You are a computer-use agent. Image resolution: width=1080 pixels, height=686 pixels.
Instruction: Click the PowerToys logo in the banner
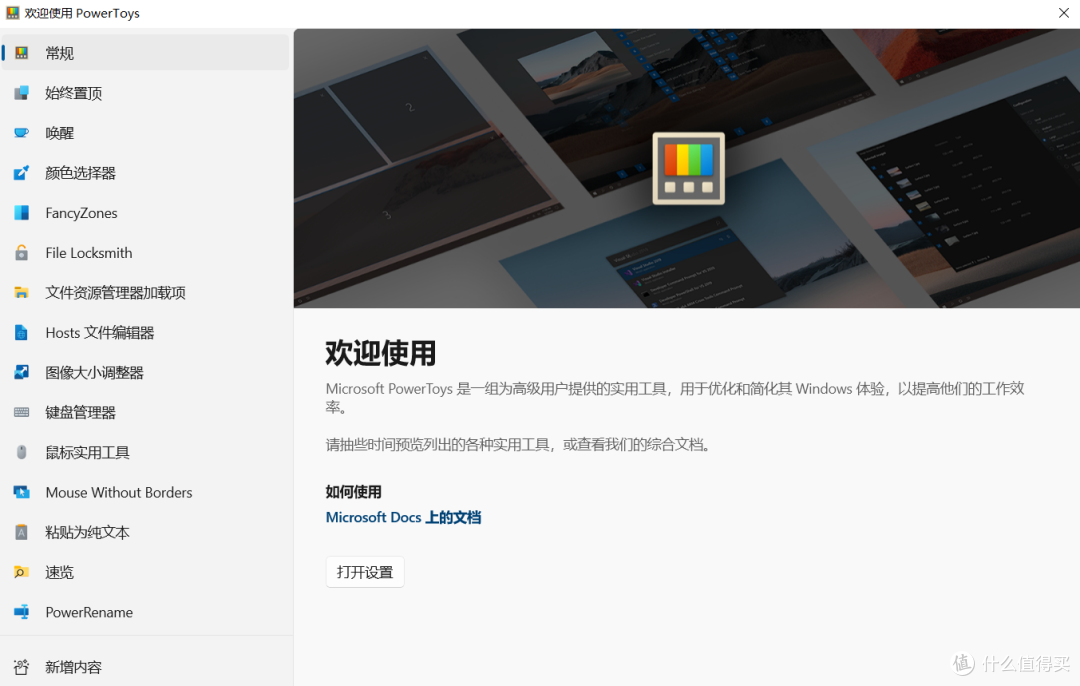pos(687,168)
